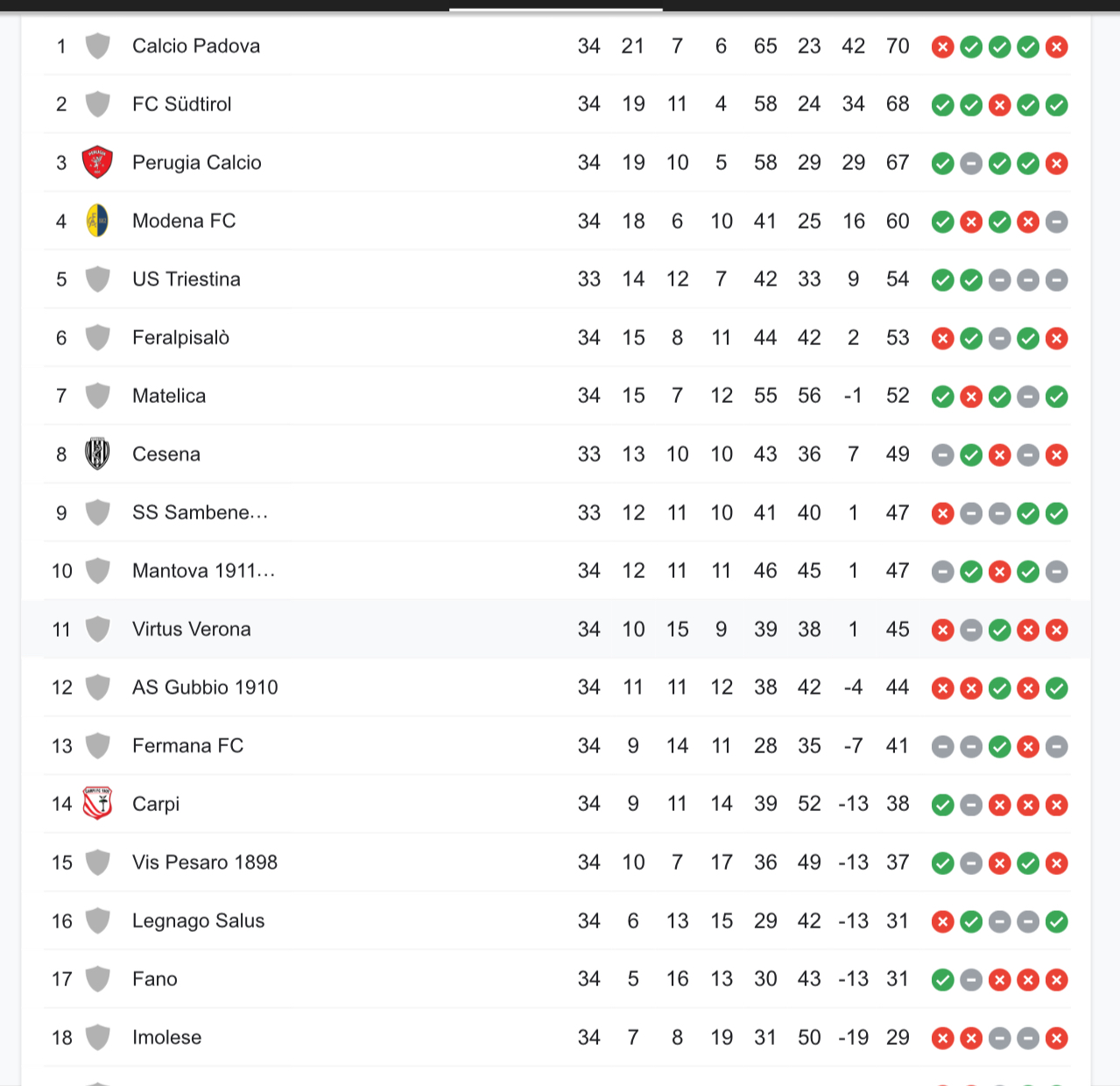Open the AS Gubbio 1910 team page

click(x=205, y=688)
